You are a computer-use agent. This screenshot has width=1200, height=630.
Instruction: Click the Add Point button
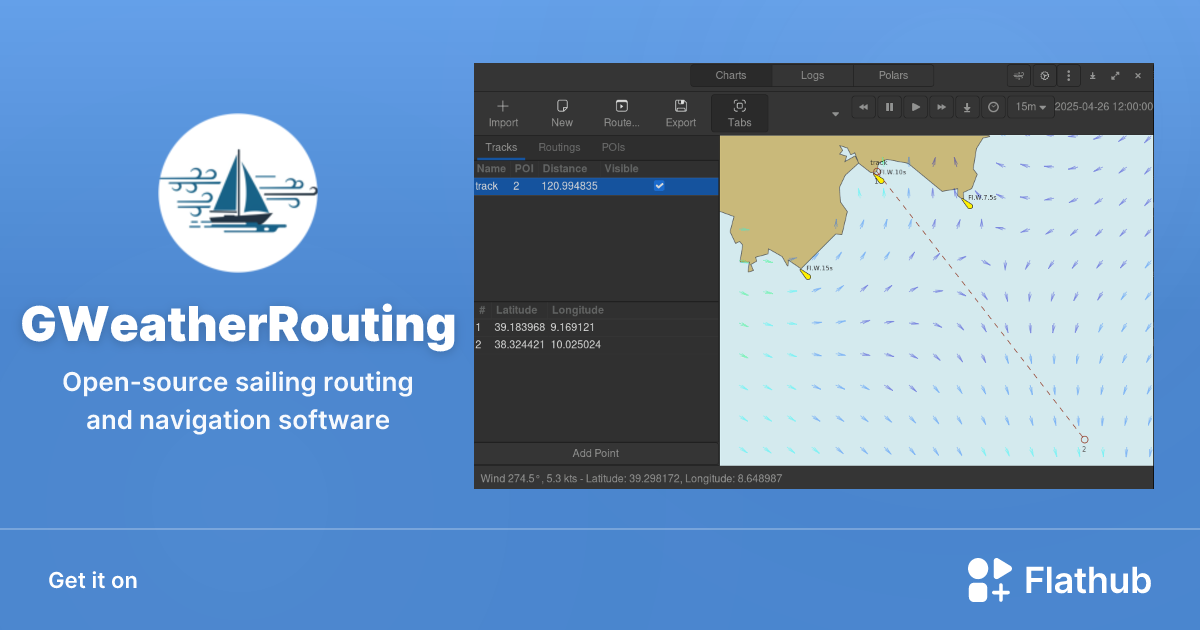pos(595,453)
